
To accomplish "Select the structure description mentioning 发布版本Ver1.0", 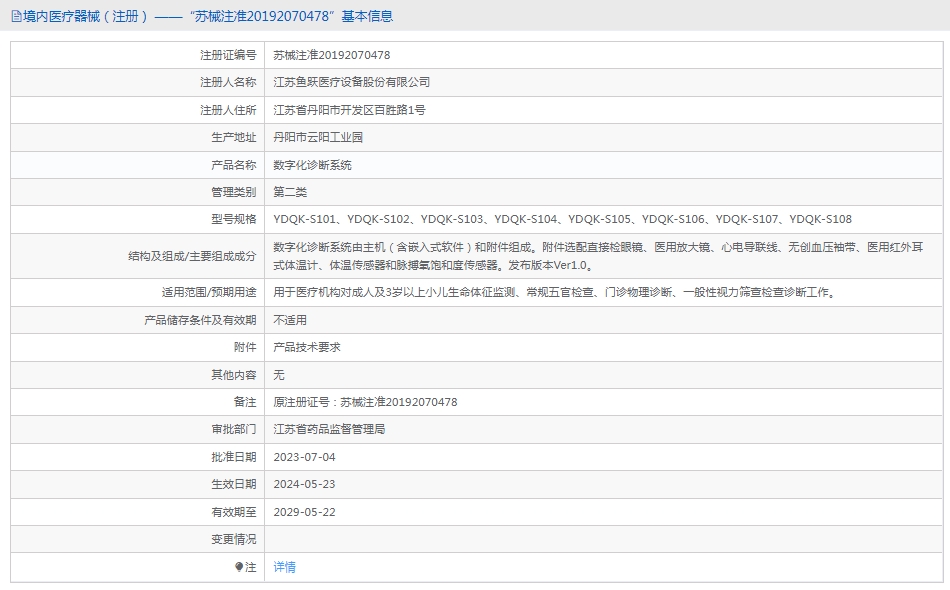I will (x=598, y=256).
